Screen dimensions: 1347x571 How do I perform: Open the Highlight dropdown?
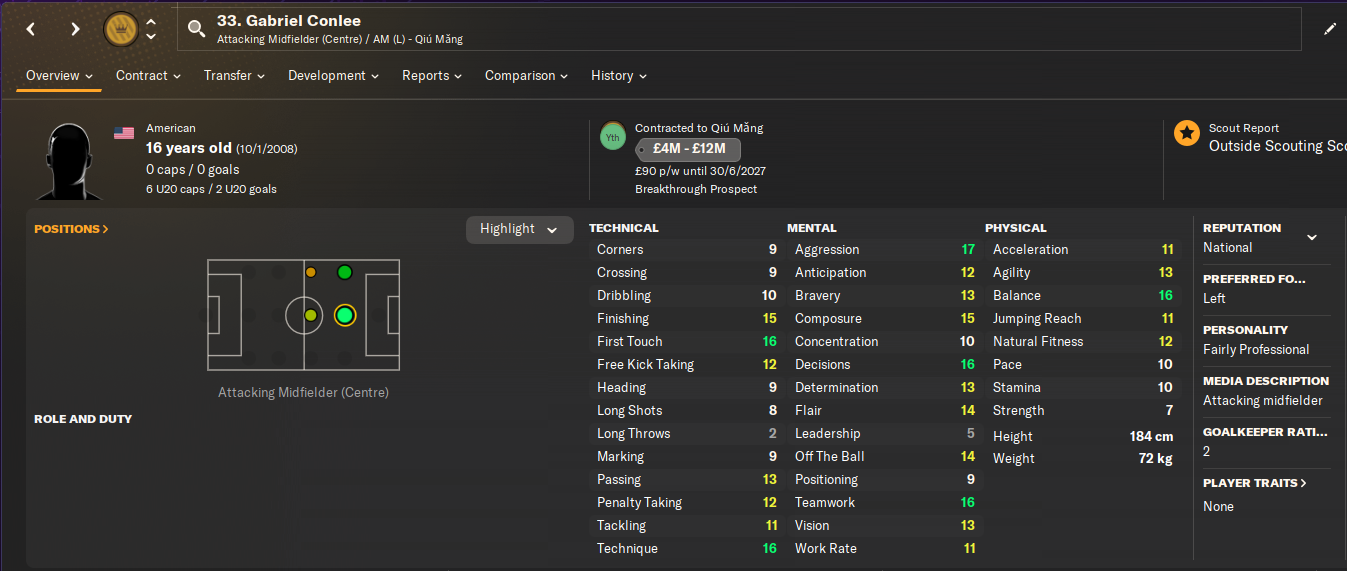[x=519, y=229]
